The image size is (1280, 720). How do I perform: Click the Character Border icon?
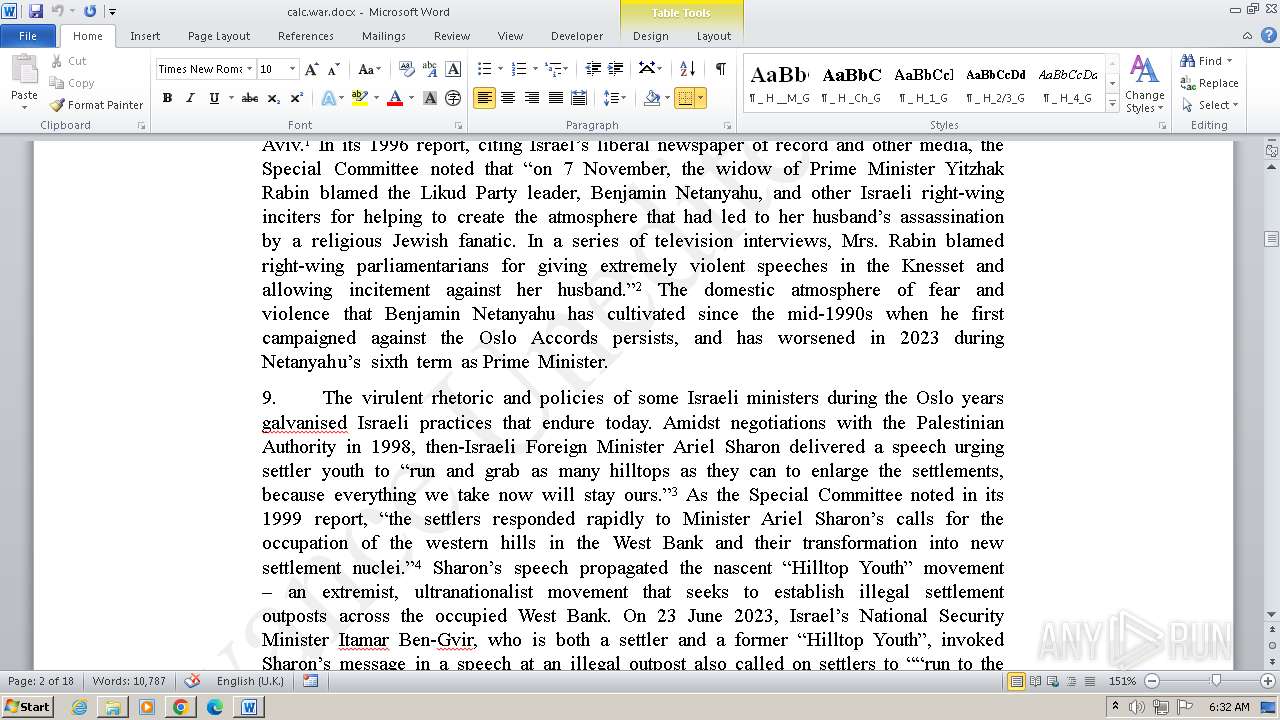(453, 69)
